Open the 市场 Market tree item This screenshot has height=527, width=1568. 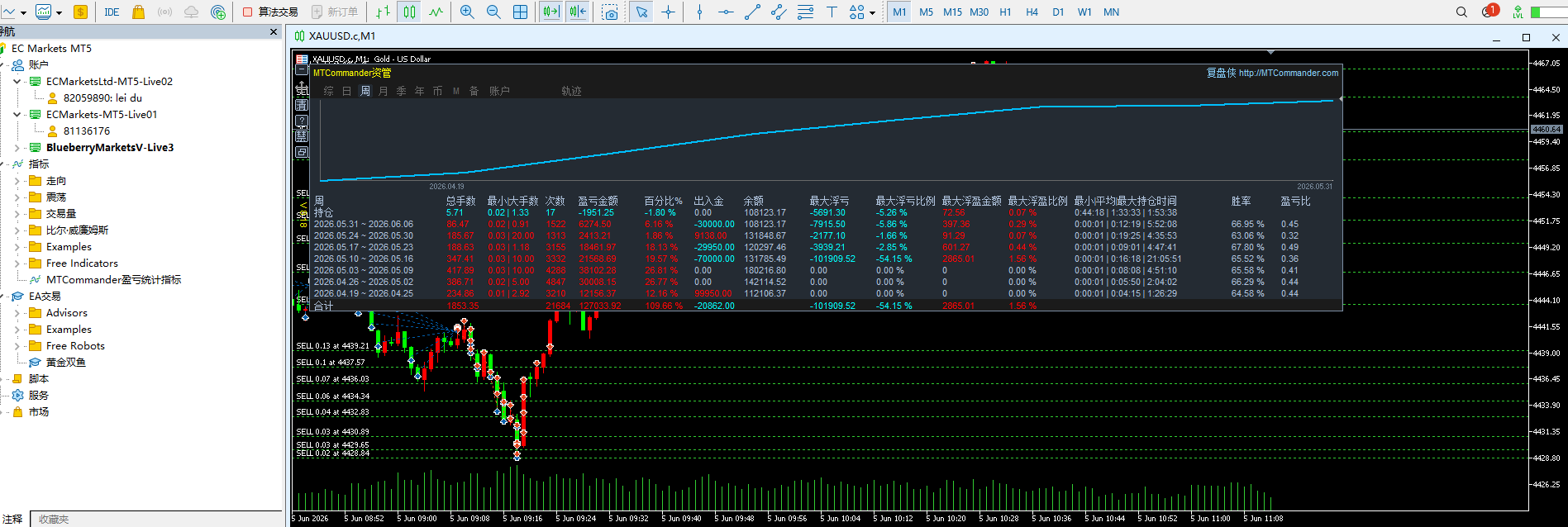click(x=31, y=411)
